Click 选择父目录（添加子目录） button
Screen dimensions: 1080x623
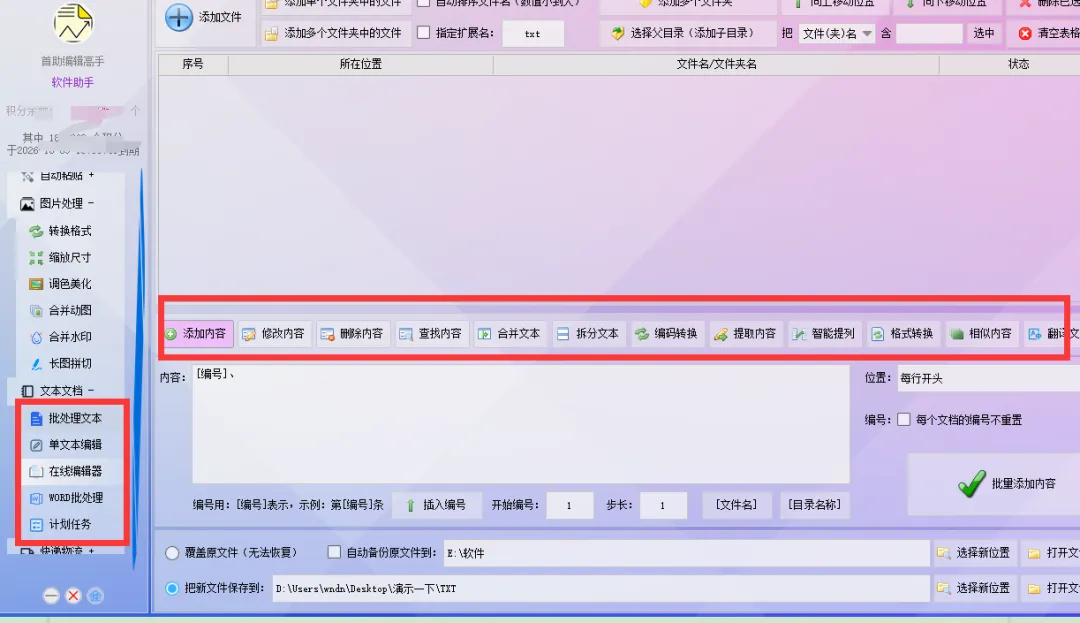686,33
